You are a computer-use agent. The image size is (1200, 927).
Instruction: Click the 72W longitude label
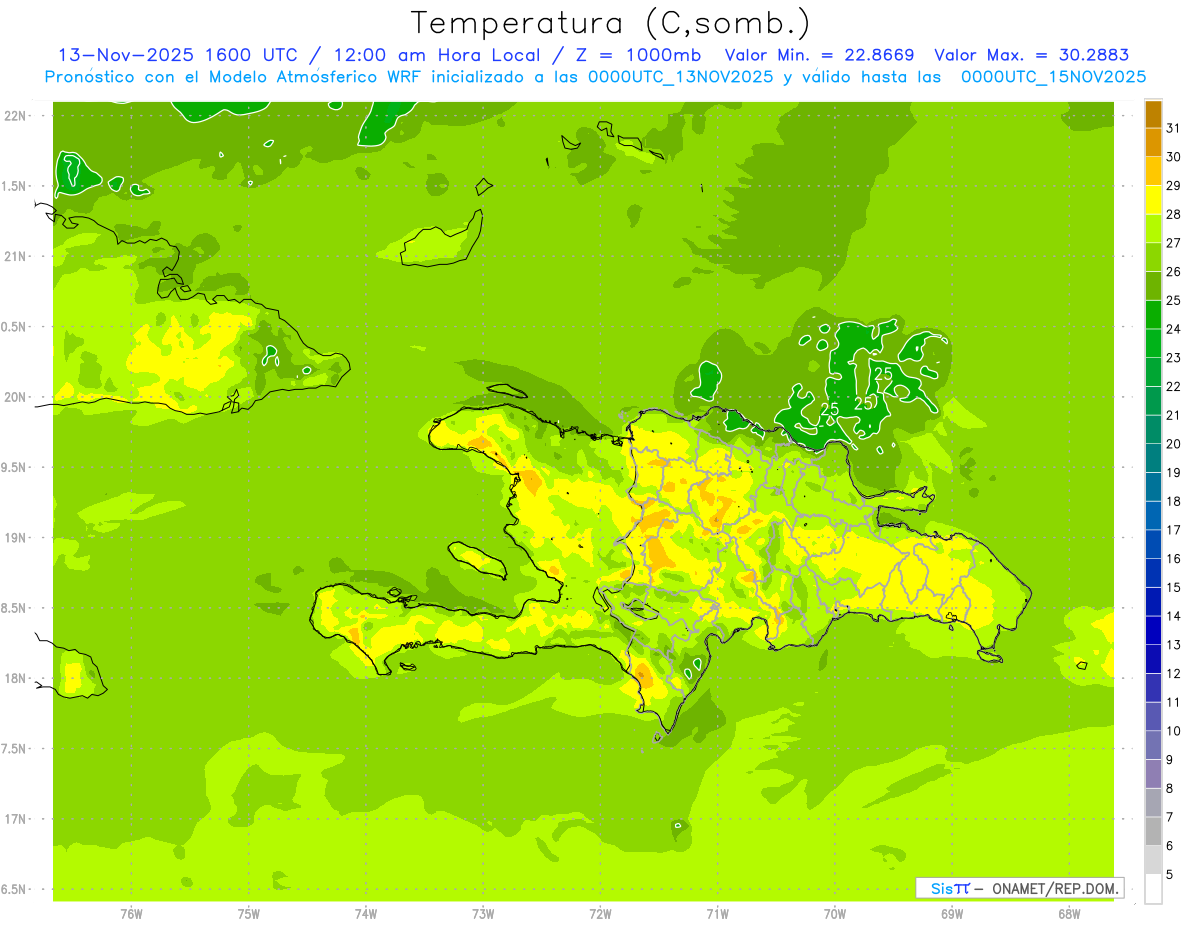600,913
